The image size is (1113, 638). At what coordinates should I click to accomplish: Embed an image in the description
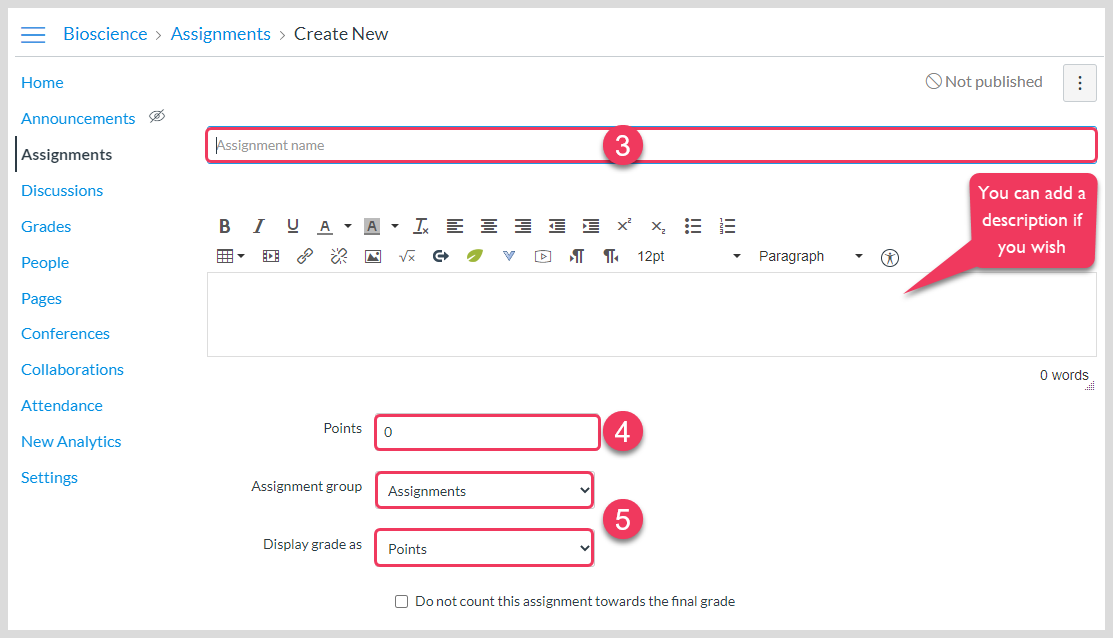pyautogui.click(x=373, y=256)
